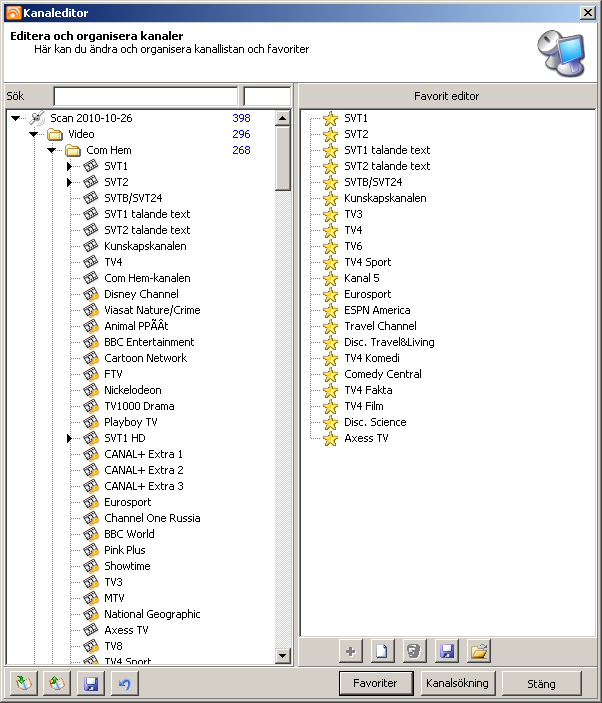The image size is (602, 703).
Task: Click the channel list scroll up arrow
Action: click(x=282, y=118)
